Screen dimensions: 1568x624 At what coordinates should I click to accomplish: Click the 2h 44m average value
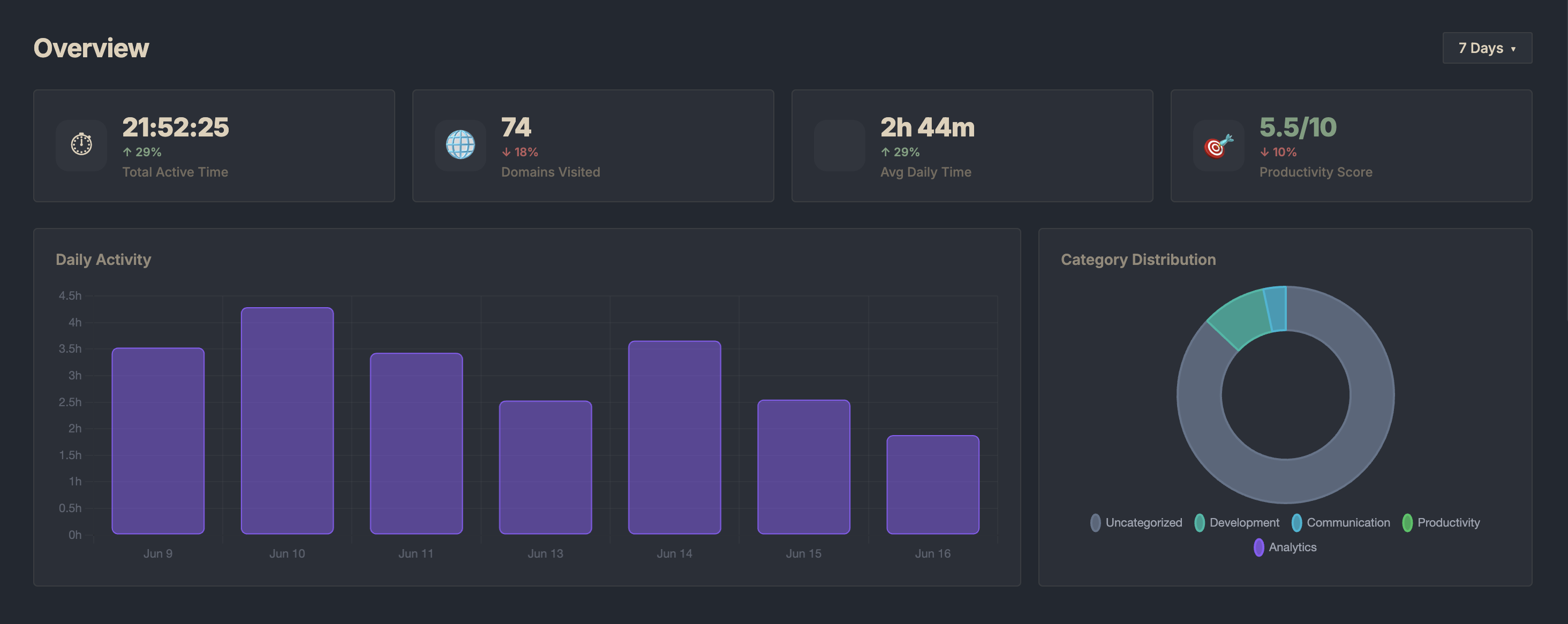pos(928,127)
